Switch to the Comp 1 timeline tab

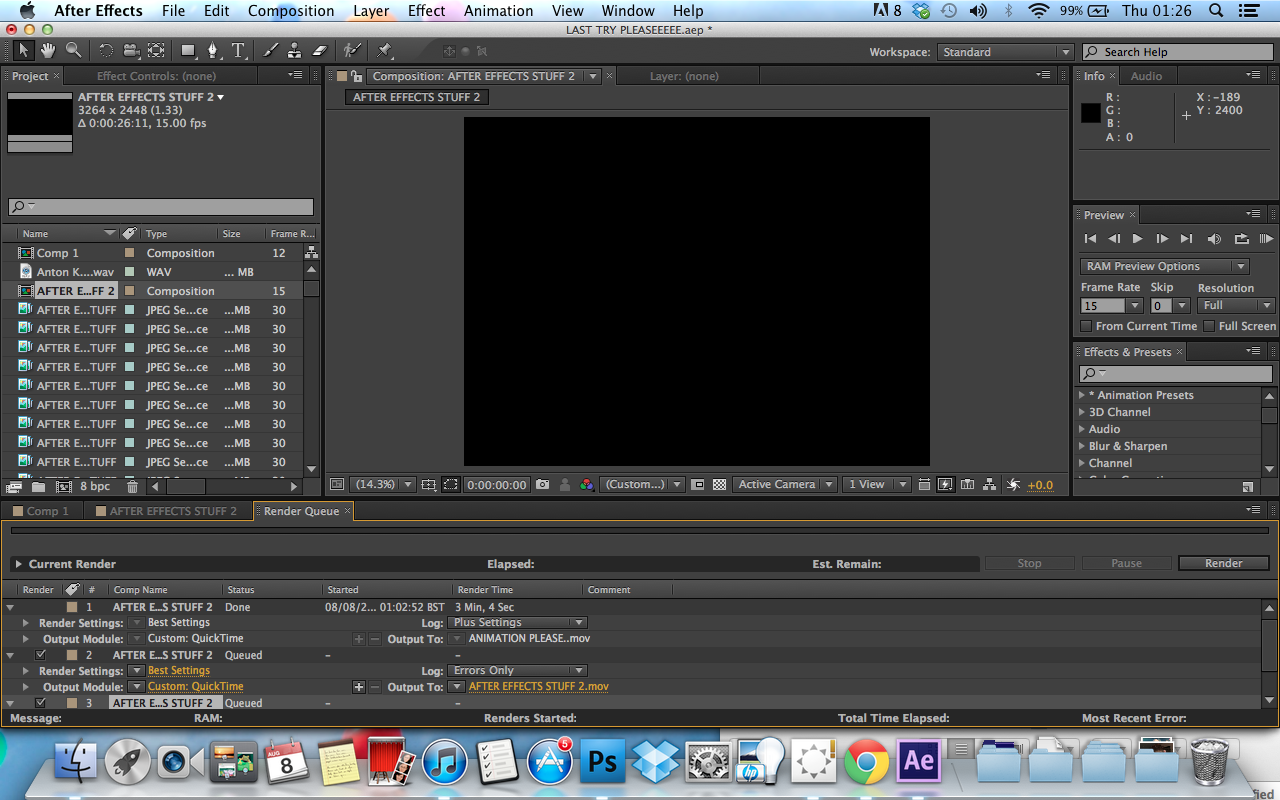click(x=42, y=511)
